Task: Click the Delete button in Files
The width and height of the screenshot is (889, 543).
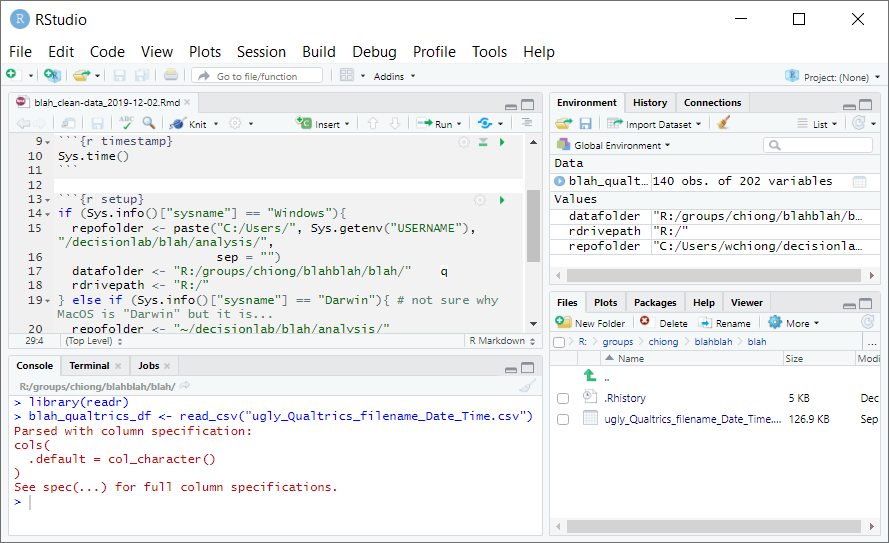Action: point(664,323)
